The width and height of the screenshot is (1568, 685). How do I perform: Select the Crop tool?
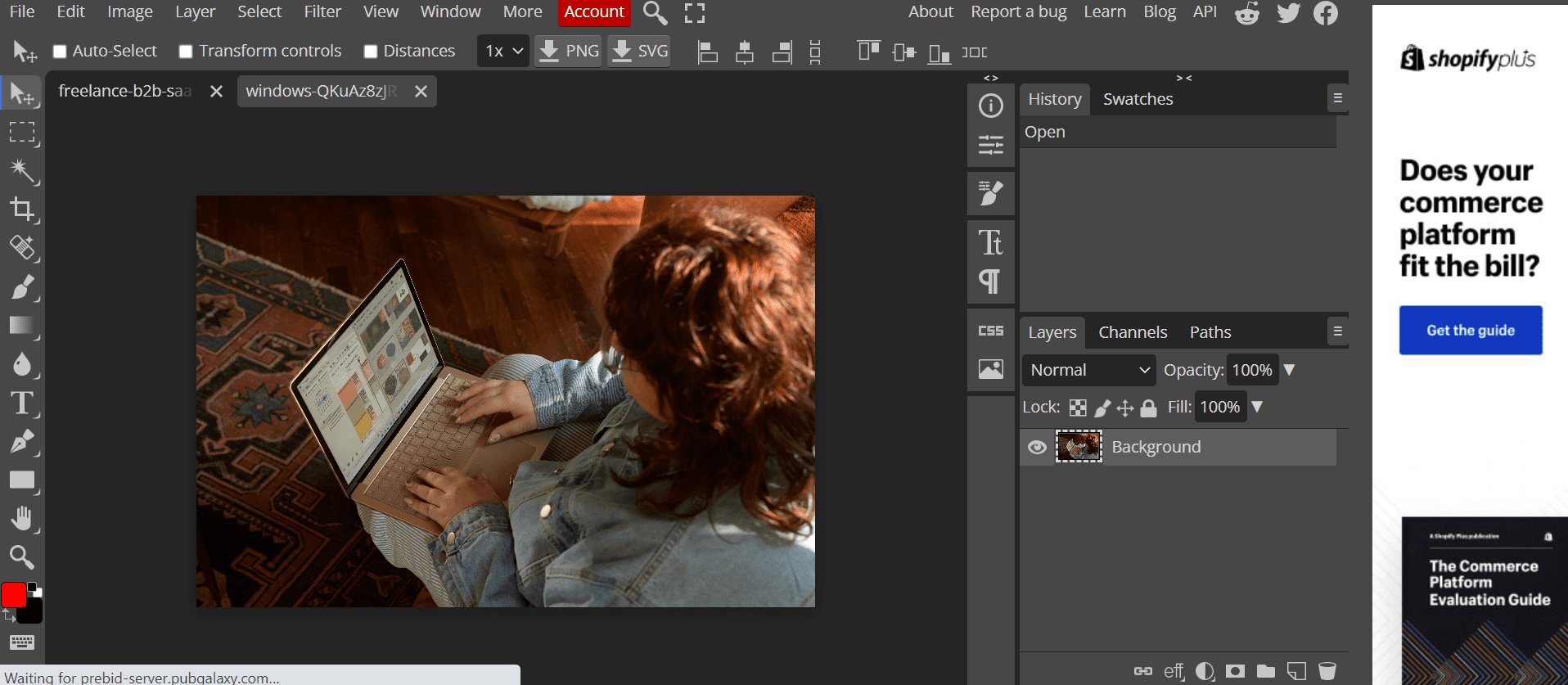click(x=21, y=209)
